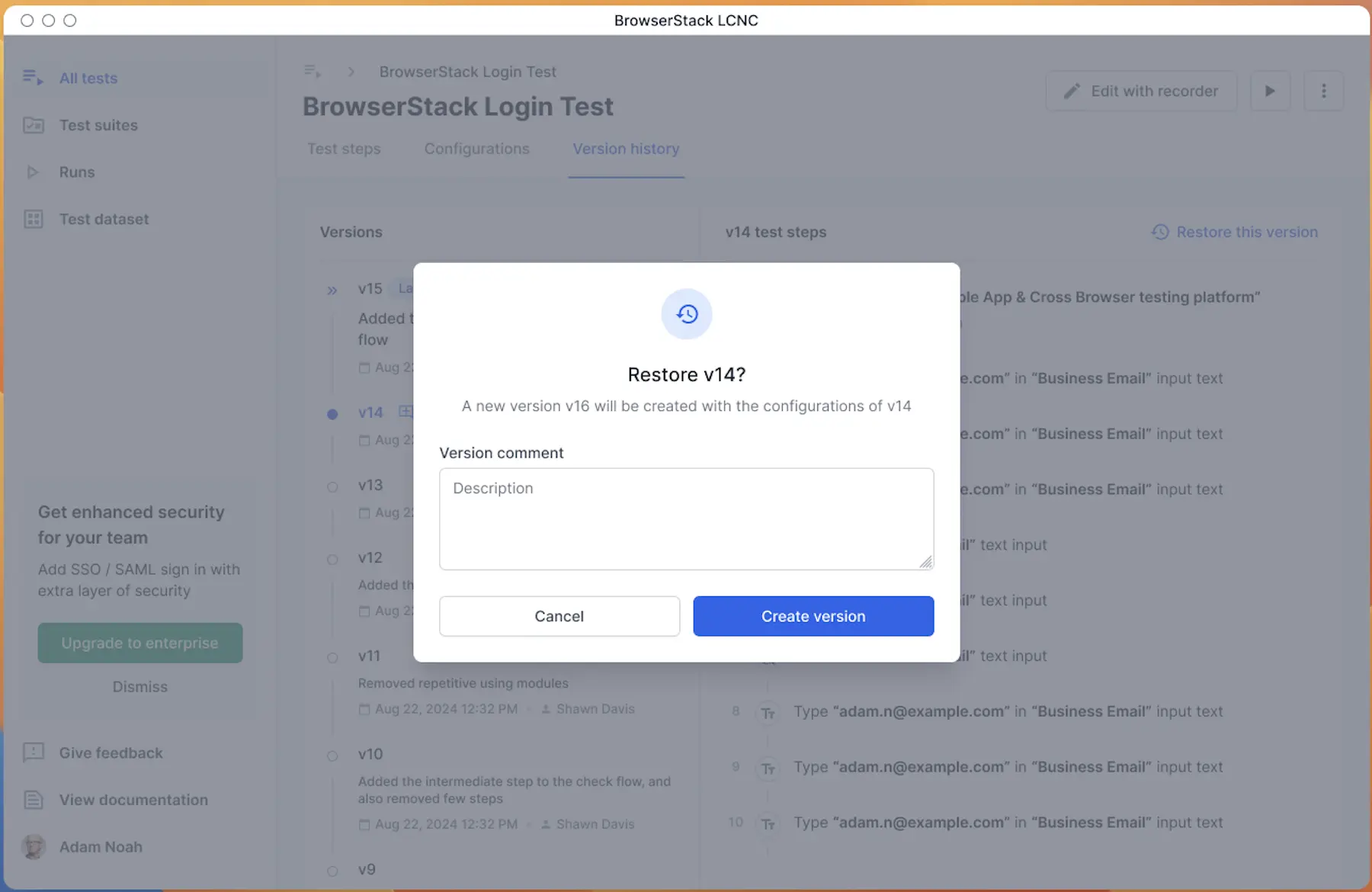Click the Create version button
Screen dimensions: 1372x892
(x=813, y=616)
